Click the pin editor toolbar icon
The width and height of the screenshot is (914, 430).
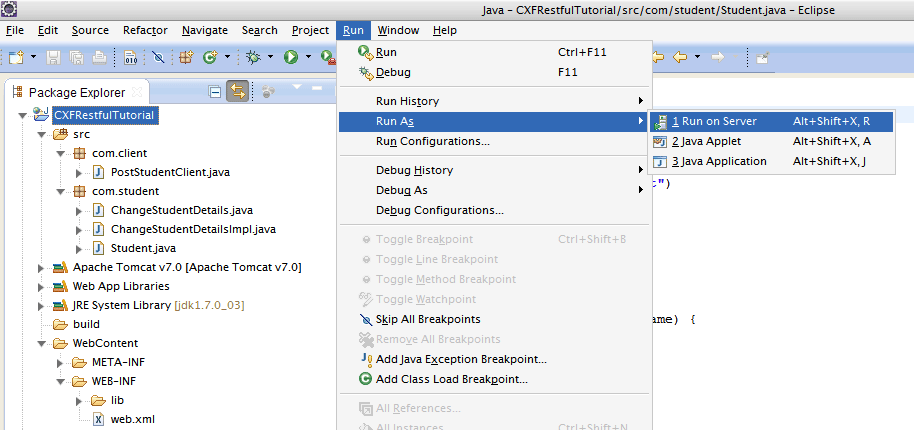762,58
